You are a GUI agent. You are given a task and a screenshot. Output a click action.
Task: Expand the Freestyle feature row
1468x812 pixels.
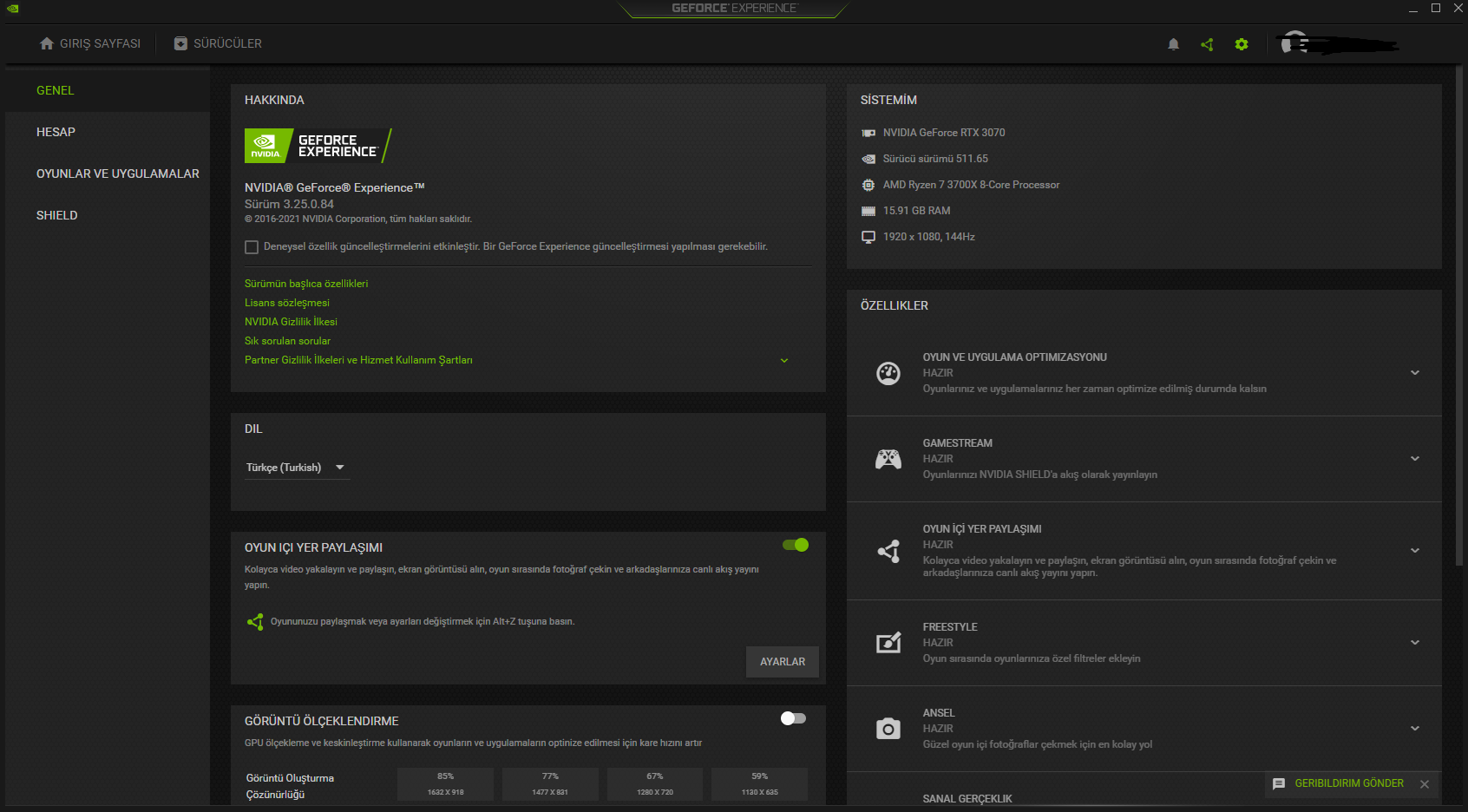[x=1415, y=643]
